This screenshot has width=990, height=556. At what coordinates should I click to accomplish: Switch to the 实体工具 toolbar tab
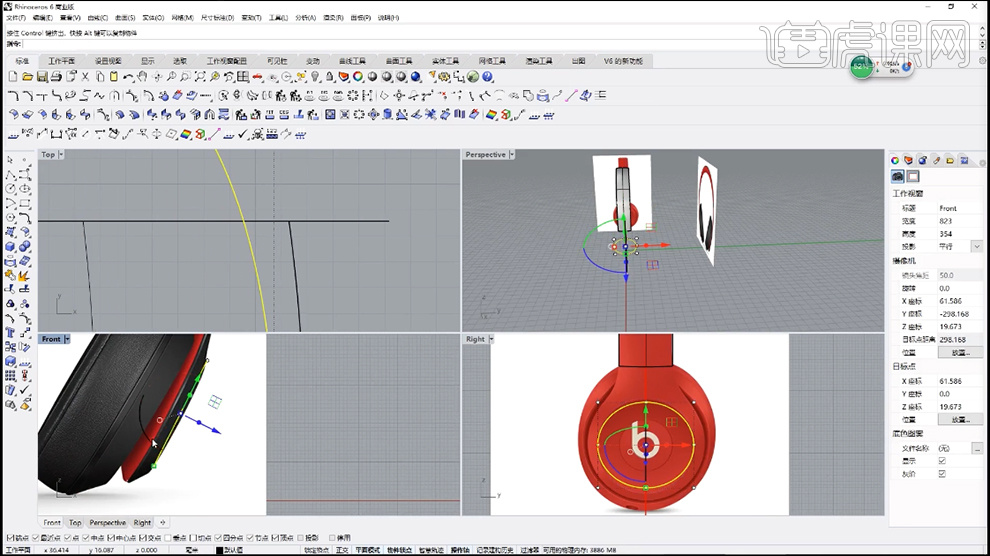click(445, 61)
